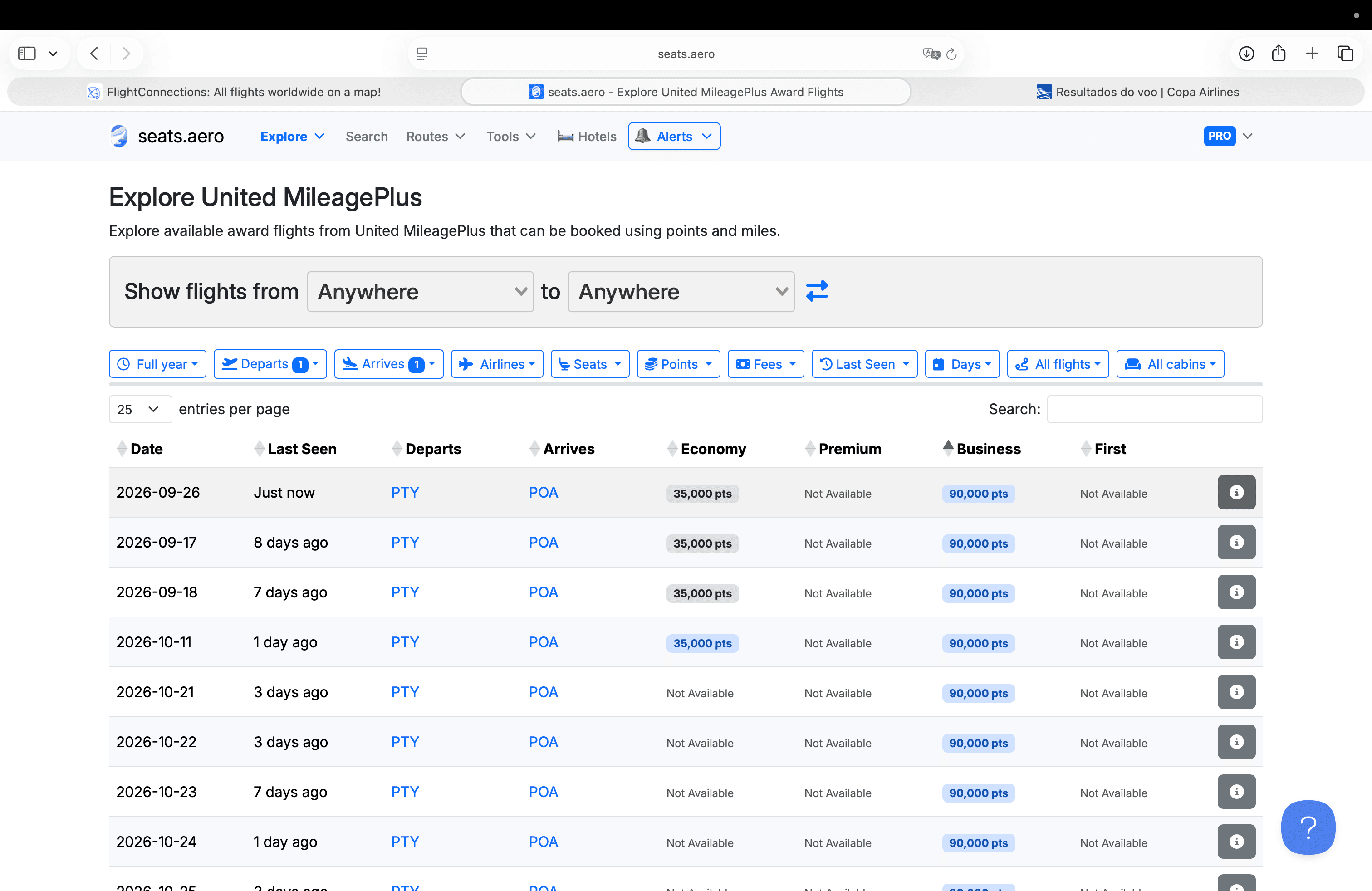This screenshot has width=1372, height=891.
Task: Show the tab overview icon
Action: [1345, 54]
